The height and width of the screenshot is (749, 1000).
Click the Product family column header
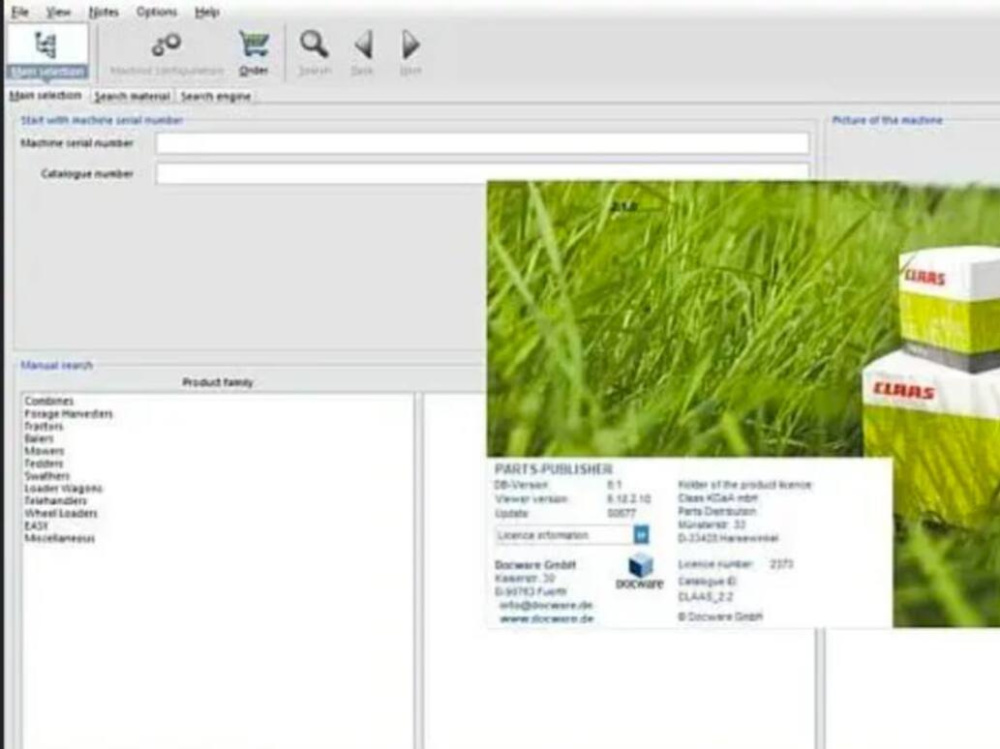point(217,382)
